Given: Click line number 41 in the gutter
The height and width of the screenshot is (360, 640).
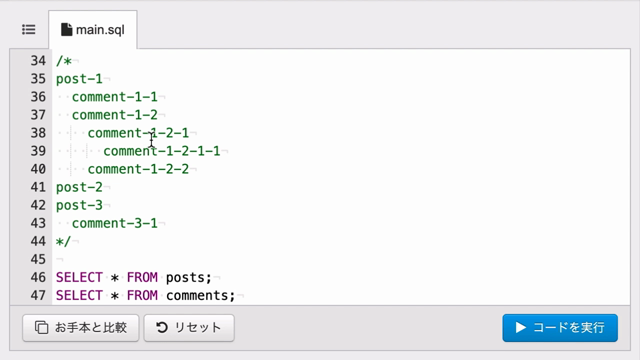Looking at the screenshot, I should 38,187.
